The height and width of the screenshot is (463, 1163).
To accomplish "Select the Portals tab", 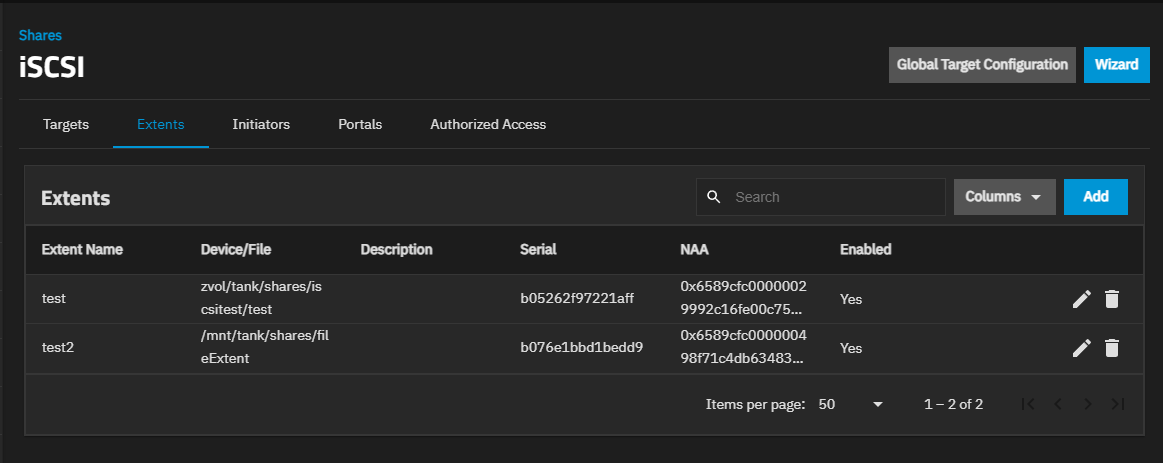I will (x=360, y=125).
